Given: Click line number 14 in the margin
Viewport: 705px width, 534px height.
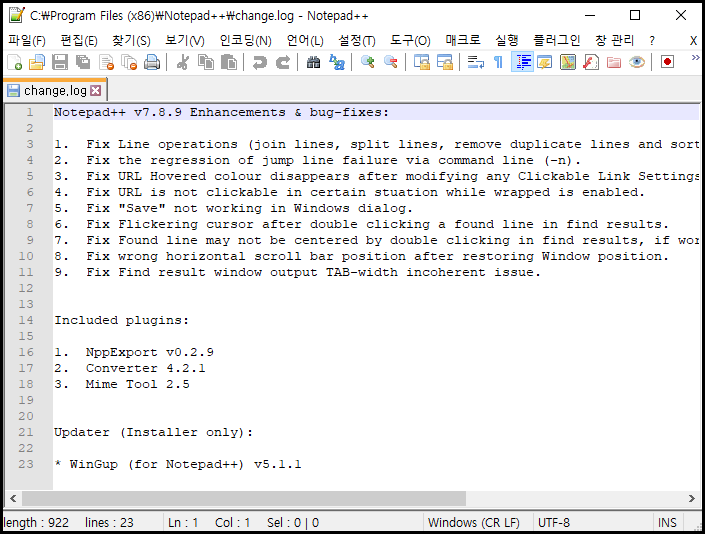Looking at the screenshot, I should click(x=26, y=320).
